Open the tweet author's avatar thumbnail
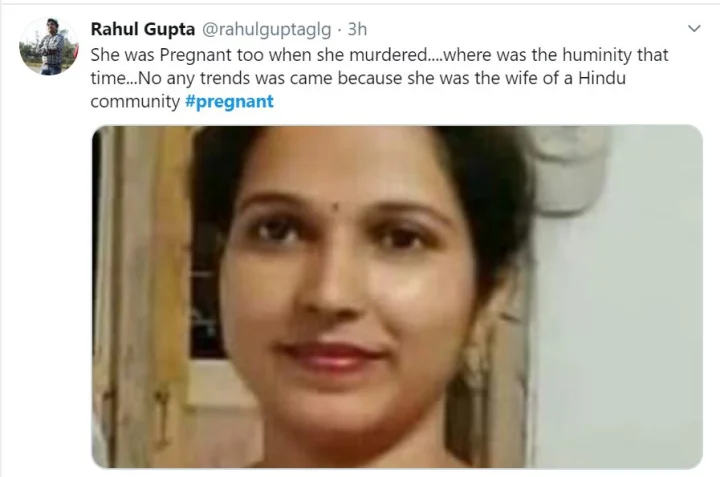This screenshot has width=720, height=477. point(49,46)
